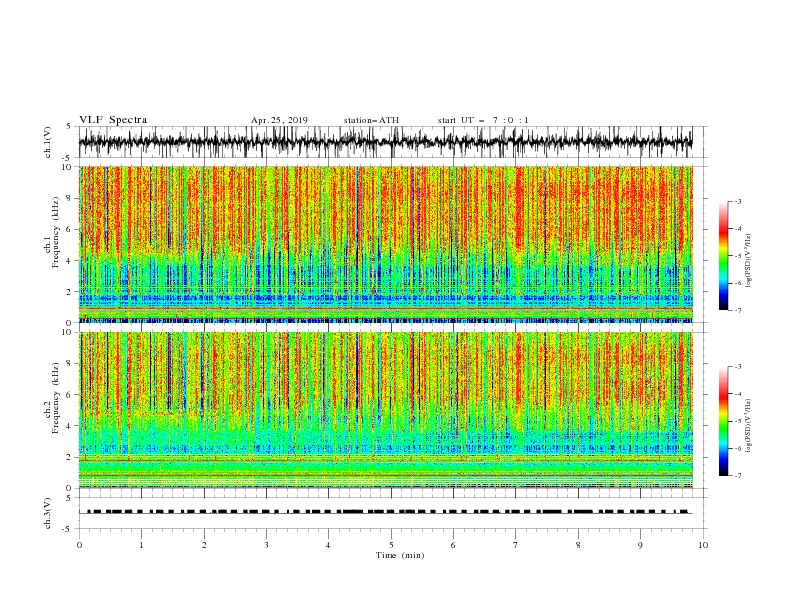Click the ch.2 spectrogram color scale bar

tap(724, 421)
